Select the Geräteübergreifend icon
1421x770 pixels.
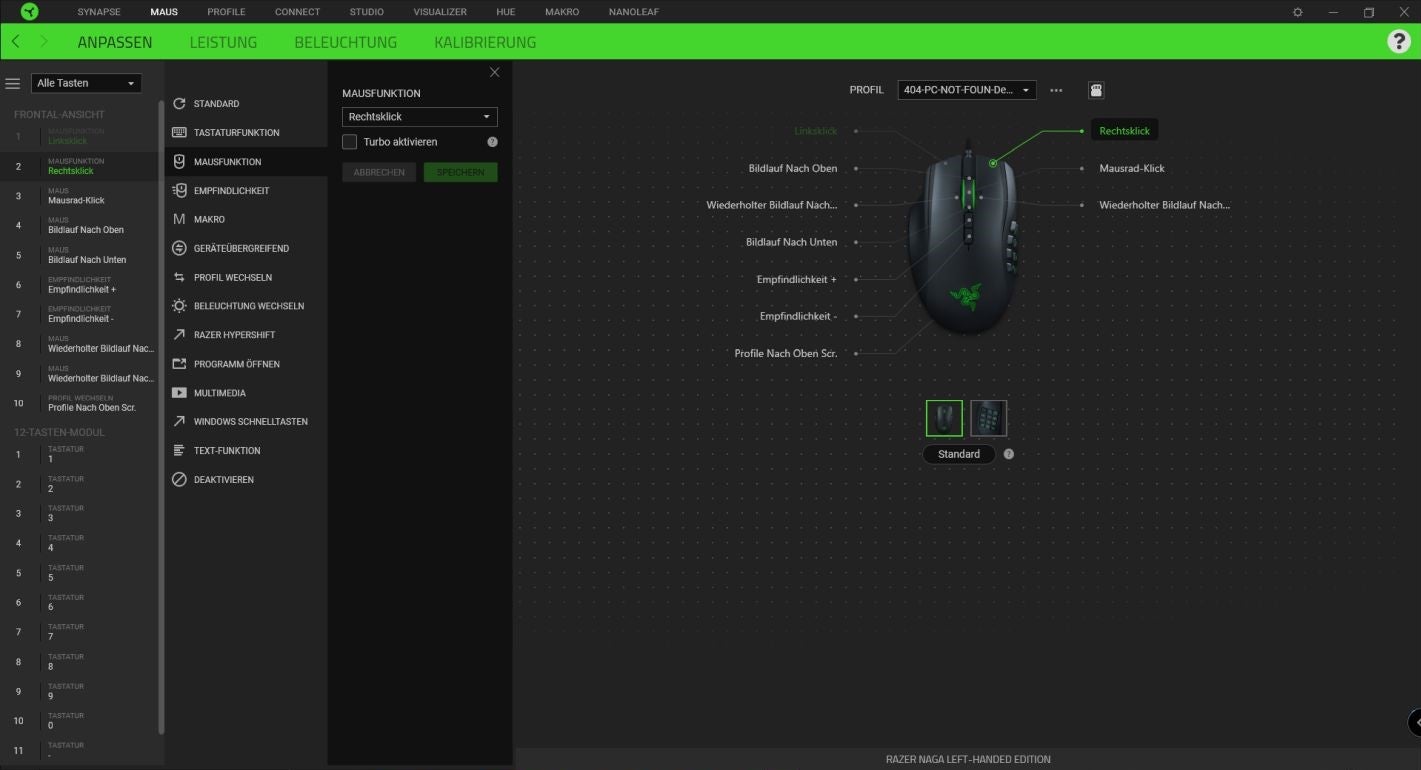[x=180, y=248]
